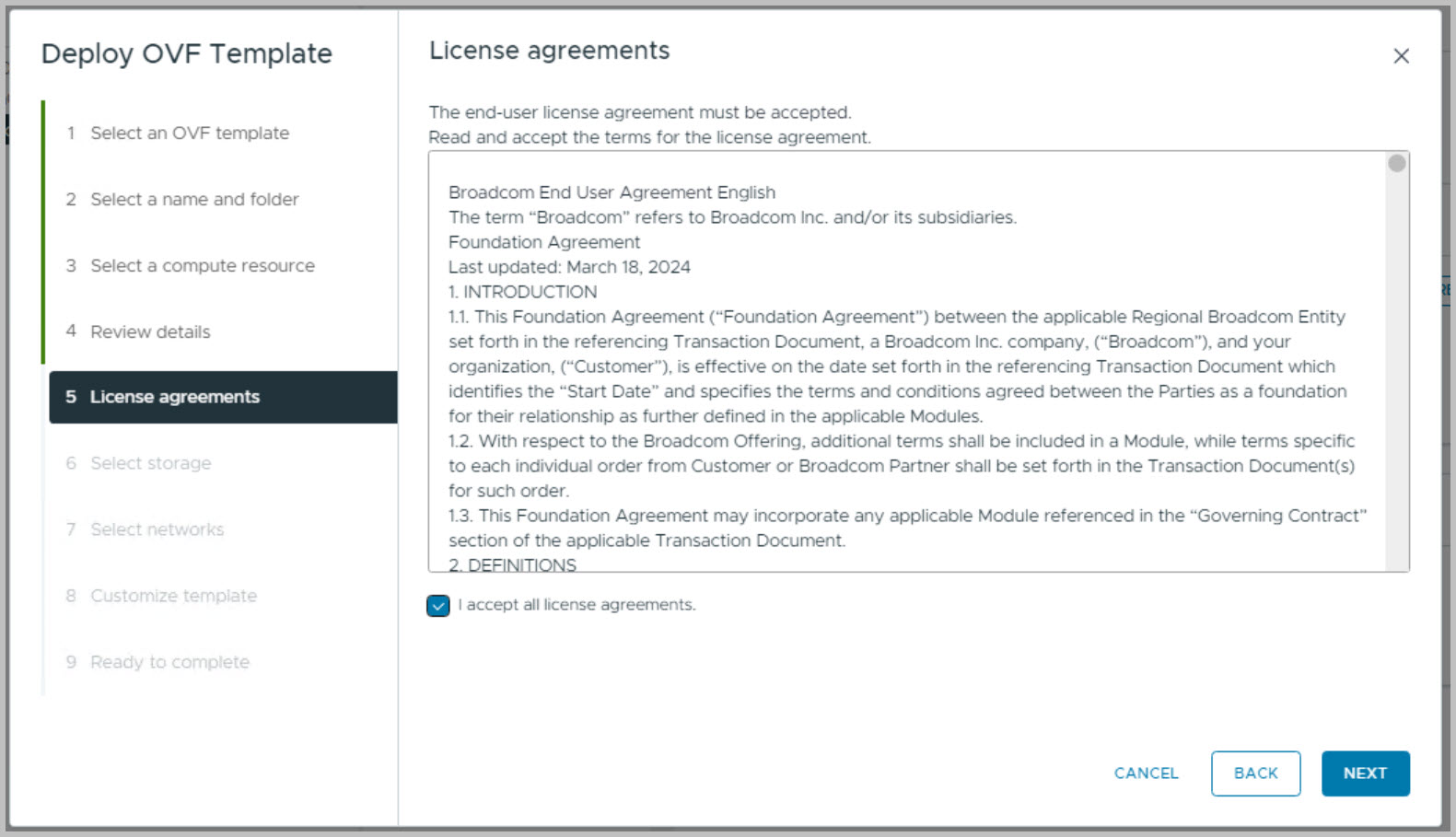Select the License agreements step in sidebar
The width and height of the screenshot is (1456, 837).
pyautogui.click(x=175, y=397)
